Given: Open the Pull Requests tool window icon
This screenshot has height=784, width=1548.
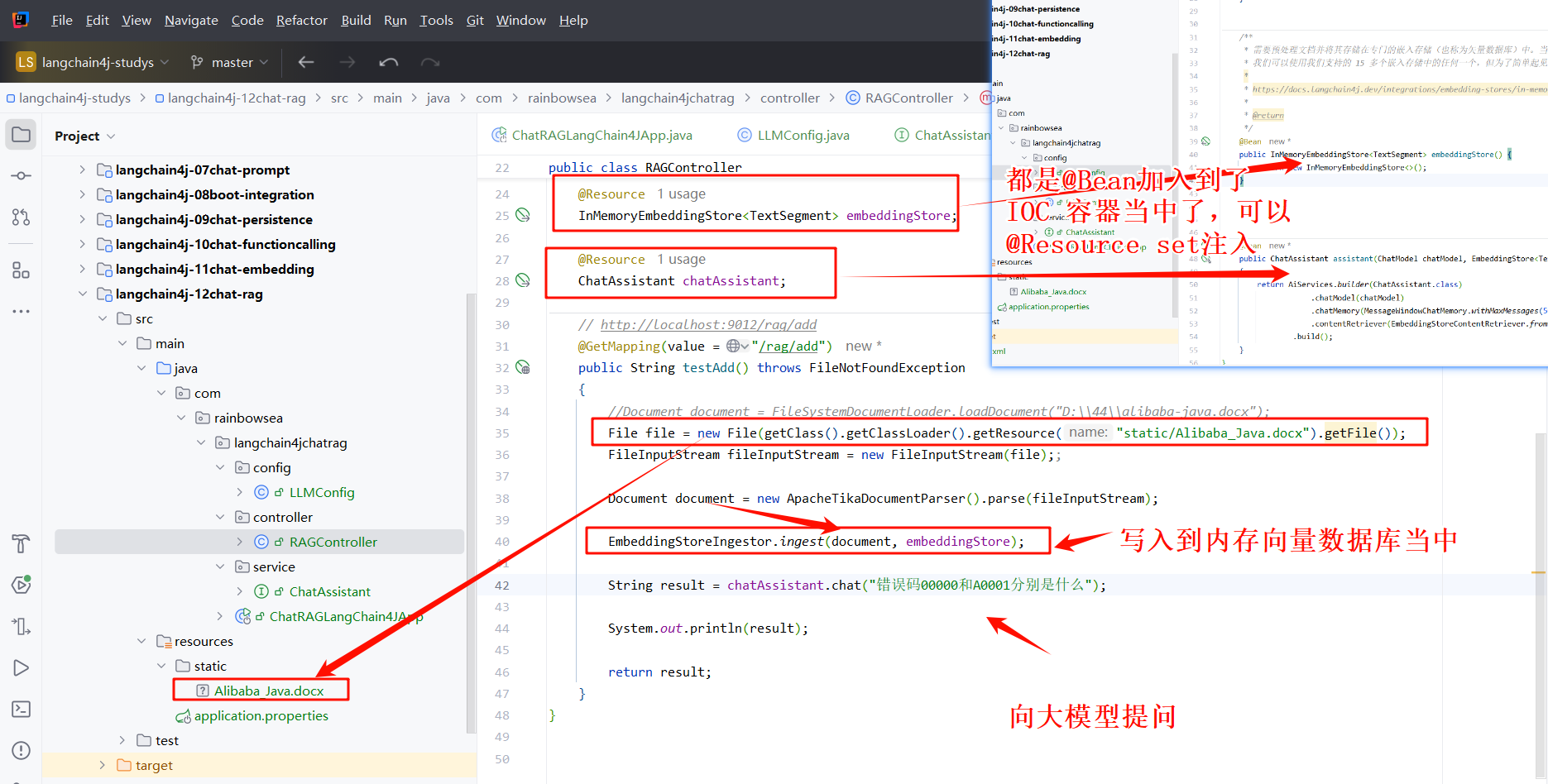Looking at the screenshot, I should (21, 217).
